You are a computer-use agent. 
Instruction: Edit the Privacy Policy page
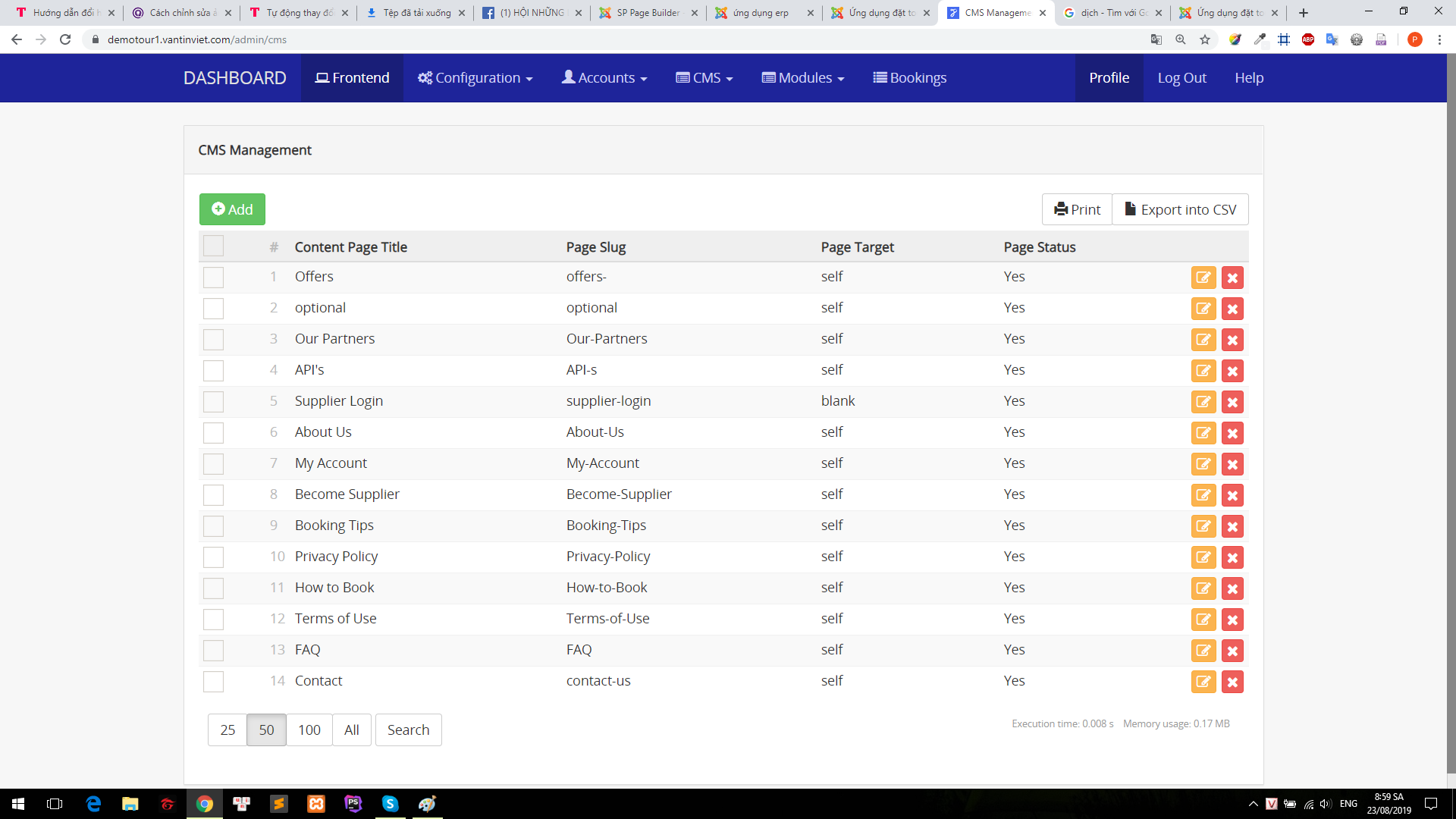coord(1203,557)
